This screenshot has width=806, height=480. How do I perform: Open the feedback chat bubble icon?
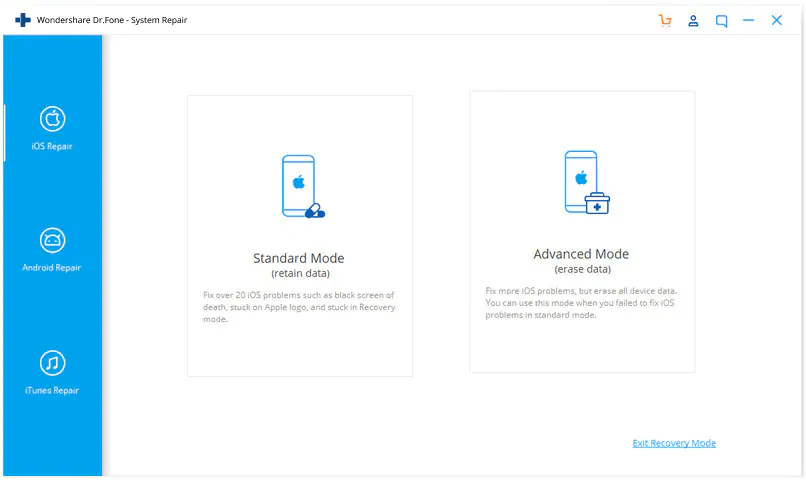coord(721,20)
